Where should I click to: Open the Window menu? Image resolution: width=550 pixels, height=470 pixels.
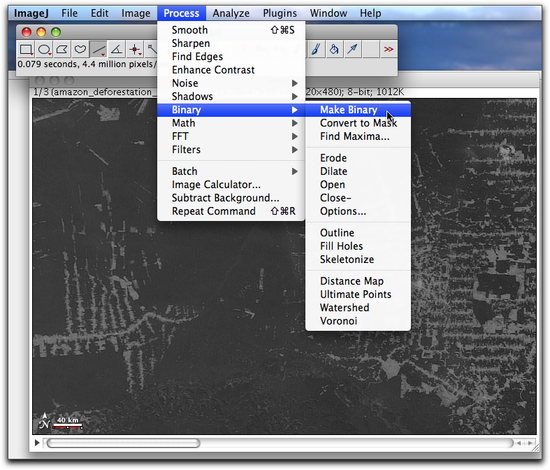pos(328,13)
